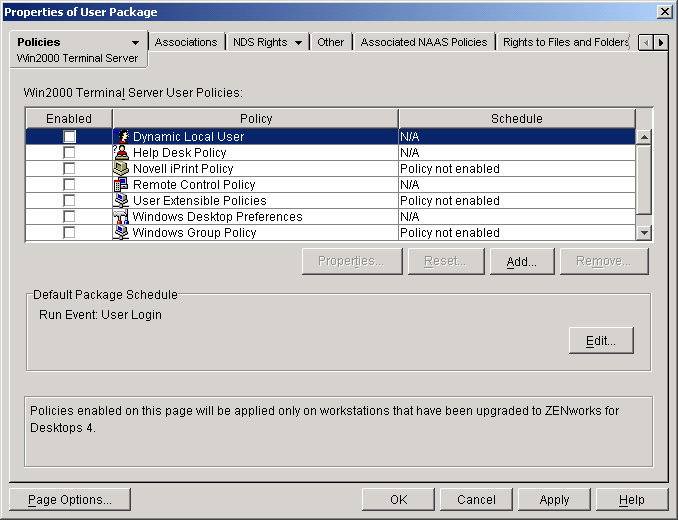Click the tab strip right scroll arrow

661,42
